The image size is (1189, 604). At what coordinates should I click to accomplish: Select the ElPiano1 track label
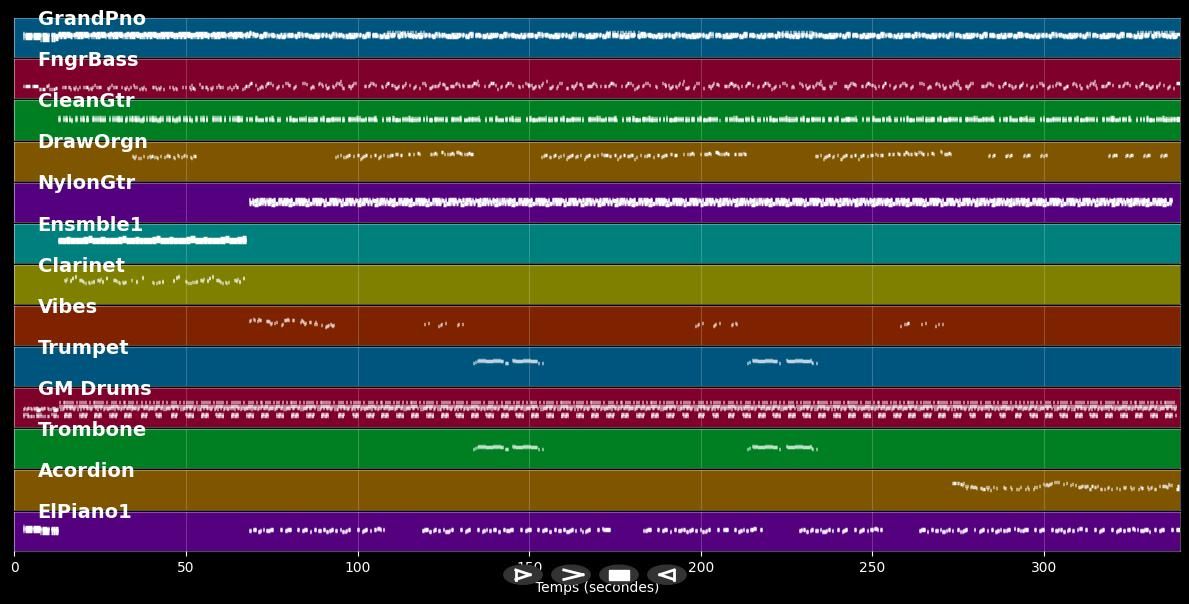[84, 512]
